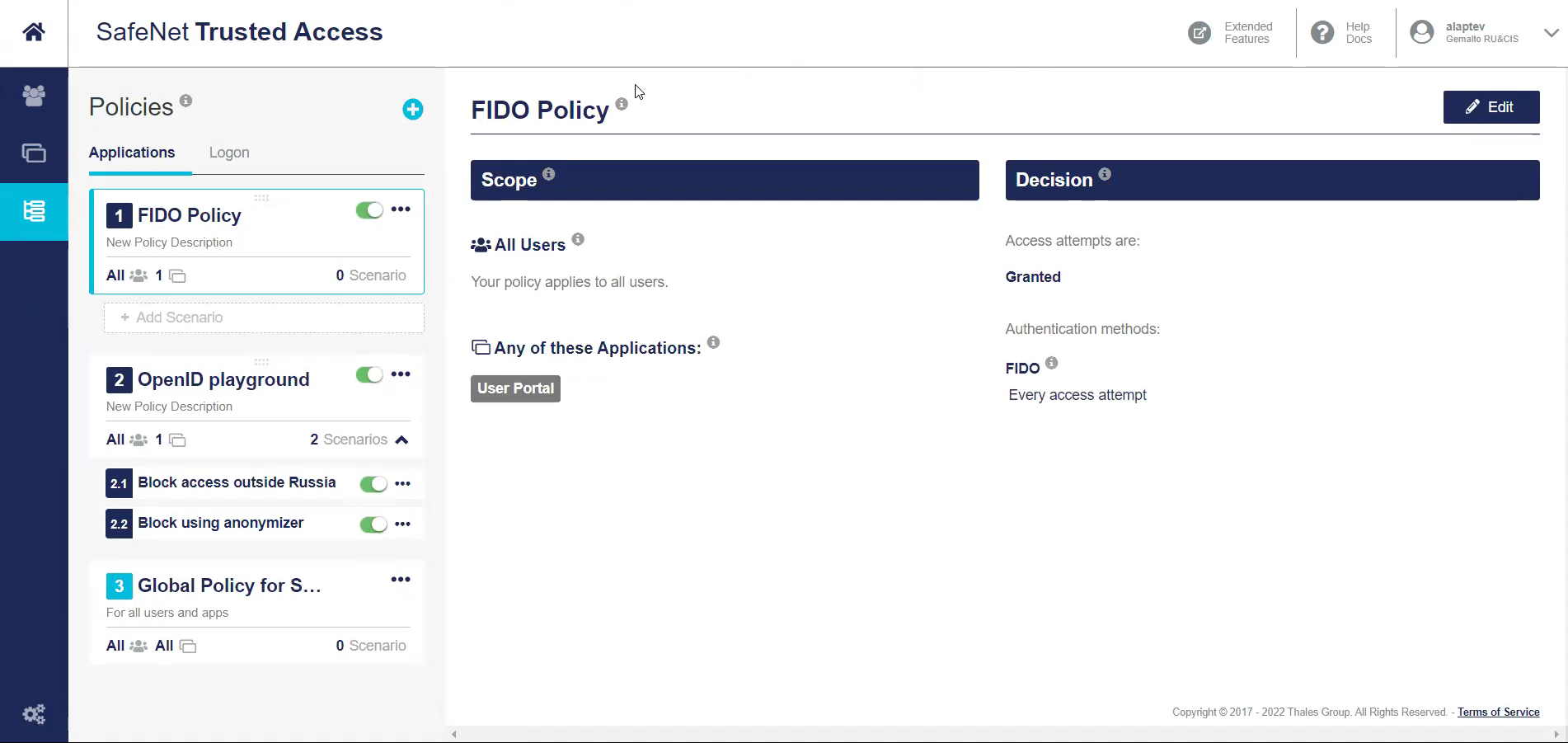Open the Policies sidebar icon
Screen dimensions: 1568x743
(34, 211)
